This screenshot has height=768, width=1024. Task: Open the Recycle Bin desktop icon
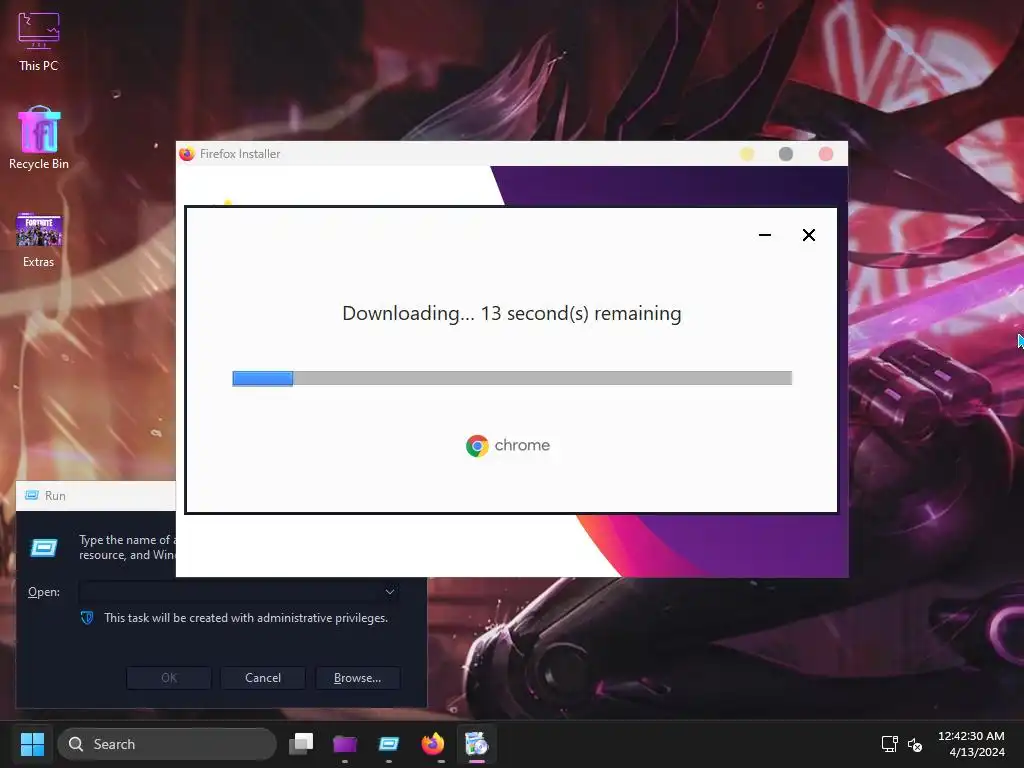(39, 138)
